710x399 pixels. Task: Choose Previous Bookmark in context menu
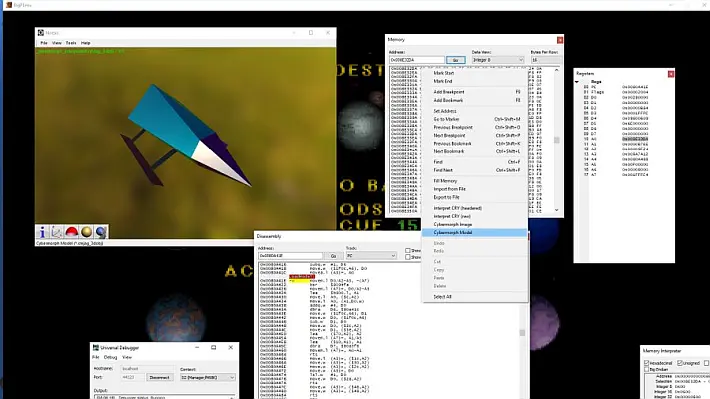474,144
